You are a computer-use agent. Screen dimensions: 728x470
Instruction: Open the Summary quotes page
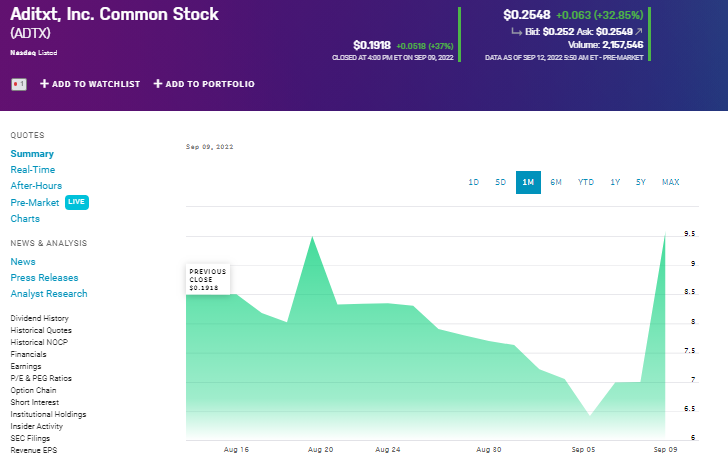point(32,154)
